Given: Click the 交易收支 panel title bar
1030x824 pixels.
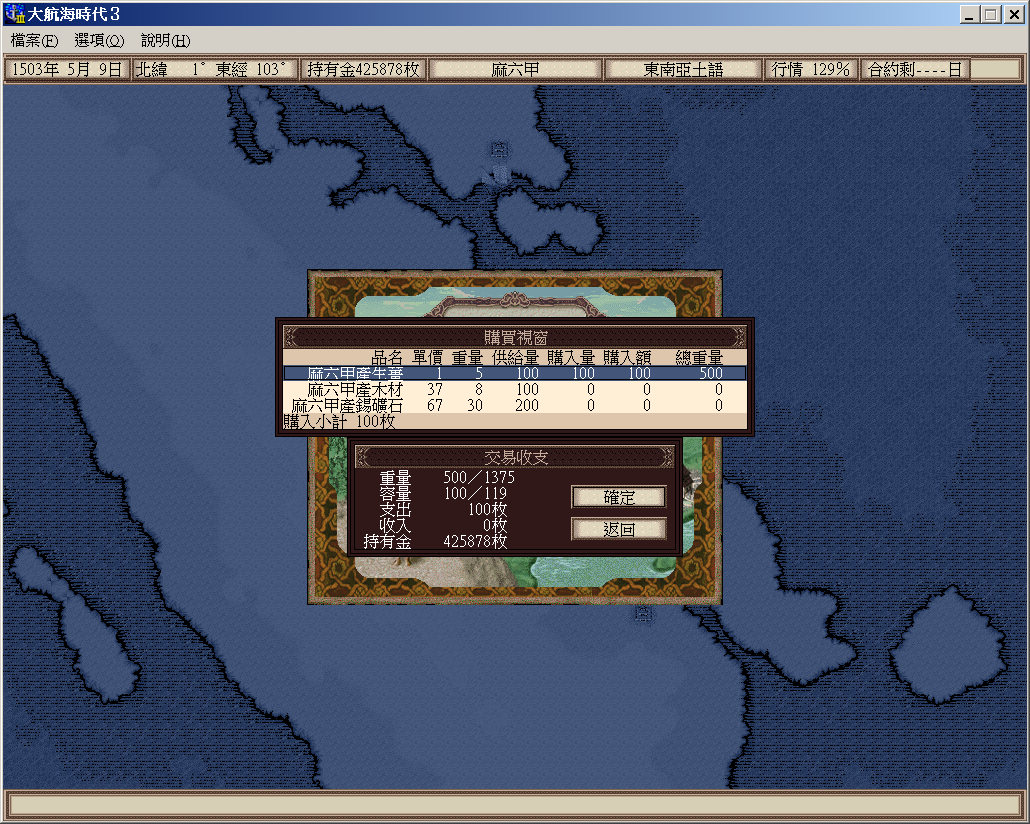Looking at the screenshot, I should [515, 457].
